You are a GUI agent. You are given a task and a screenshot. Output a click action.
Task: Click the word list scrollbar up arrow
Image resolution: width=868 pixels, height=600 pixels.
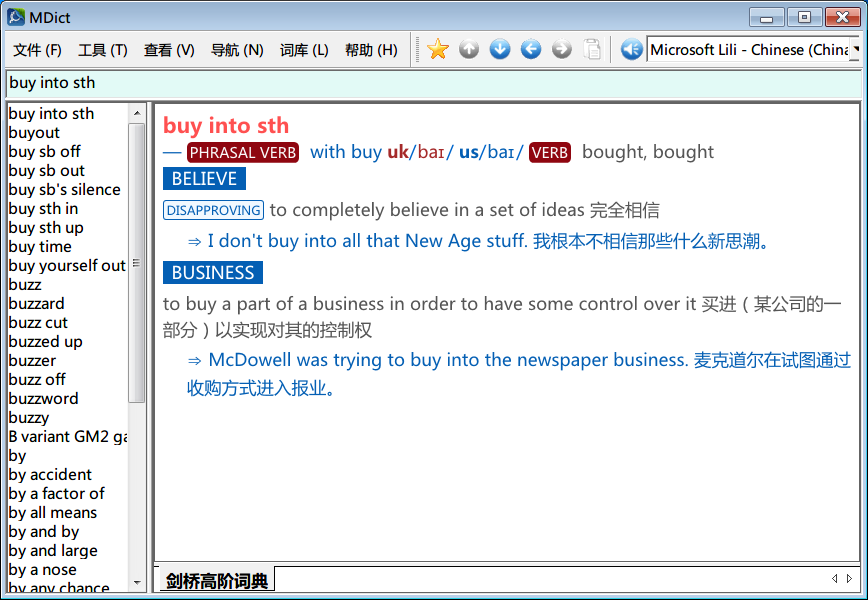137,113
